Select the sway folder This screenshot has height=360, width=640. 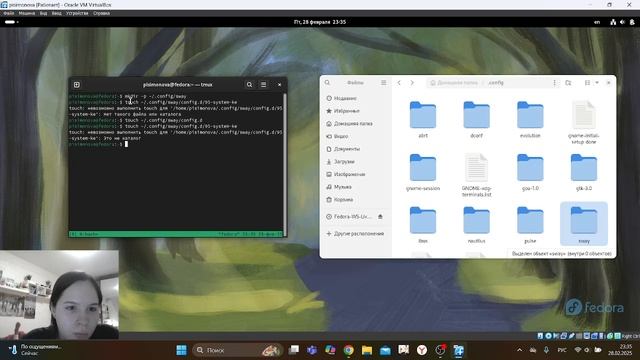[584, 224]
